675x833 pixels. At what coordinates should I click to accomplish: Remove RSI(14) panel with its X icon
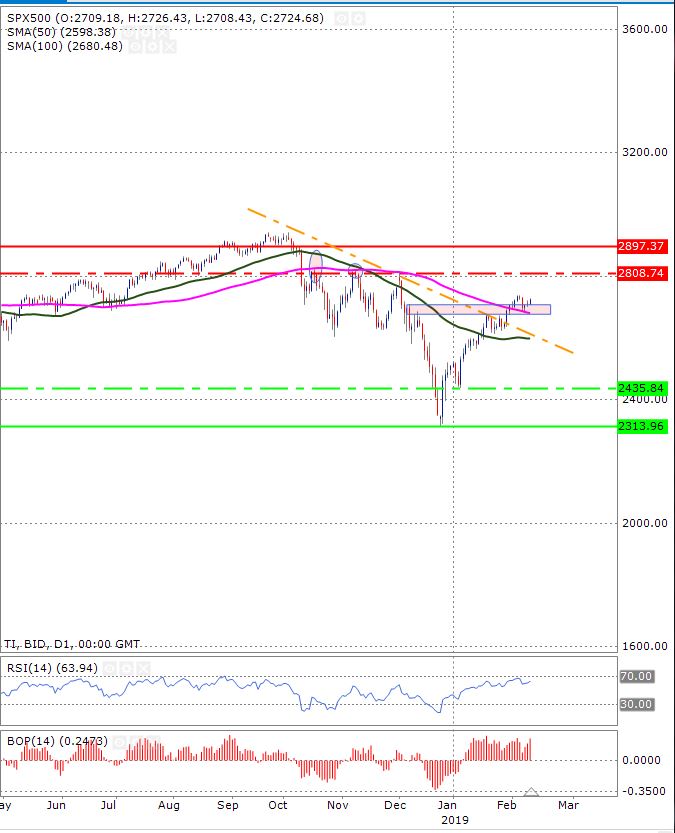143,668
